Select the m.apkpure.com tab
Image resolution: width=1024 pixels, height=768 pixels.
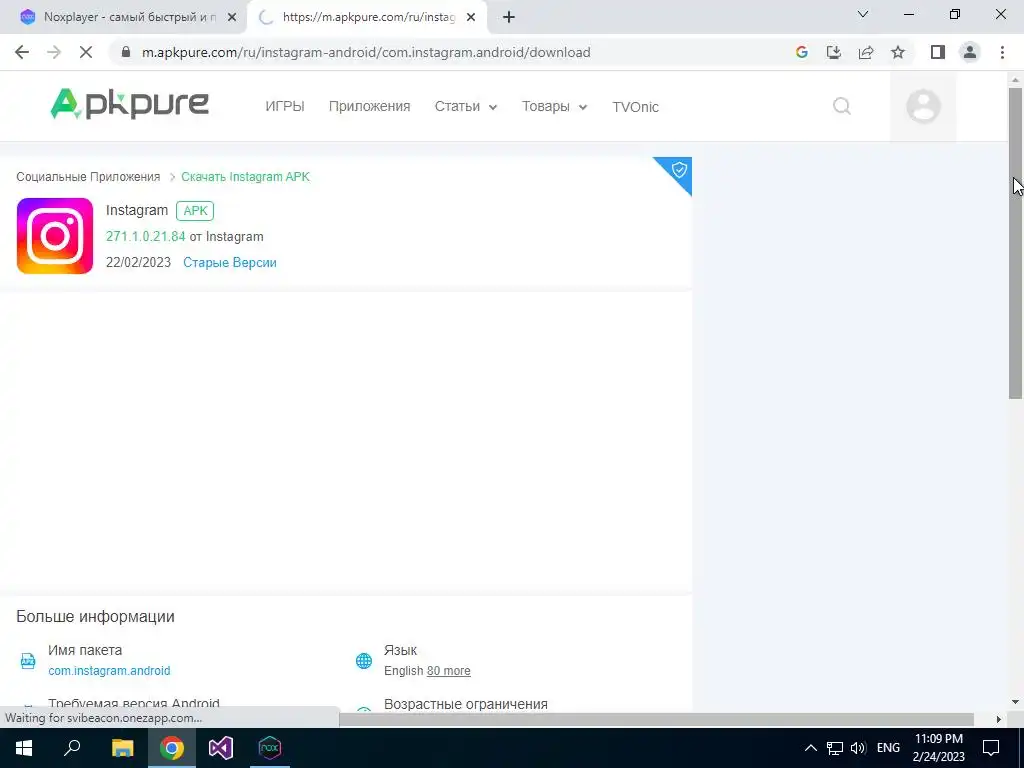[367, 17]
